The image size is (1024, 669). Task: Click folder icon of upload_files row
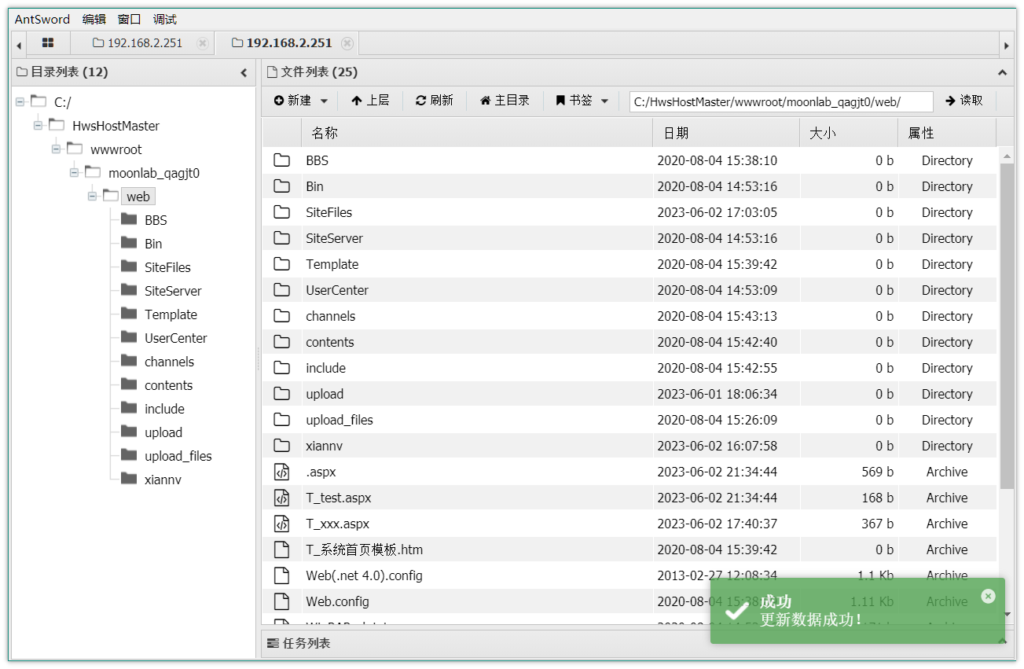coord(281,419)
